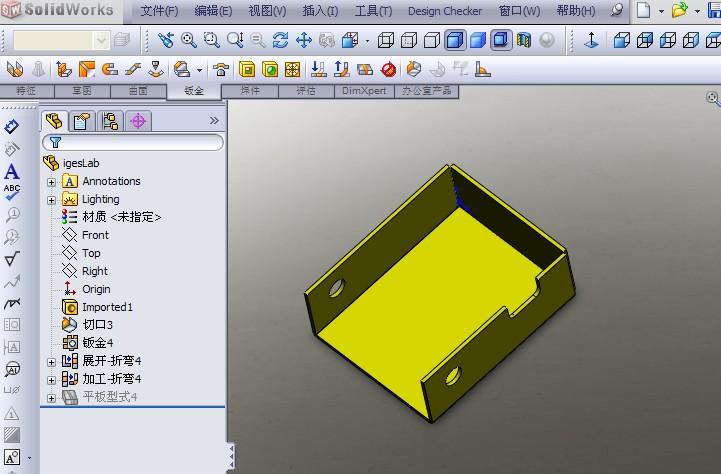This screenshot has width=721, height=474.
Task: Open the 插入(I) menu
Action: 320,11
